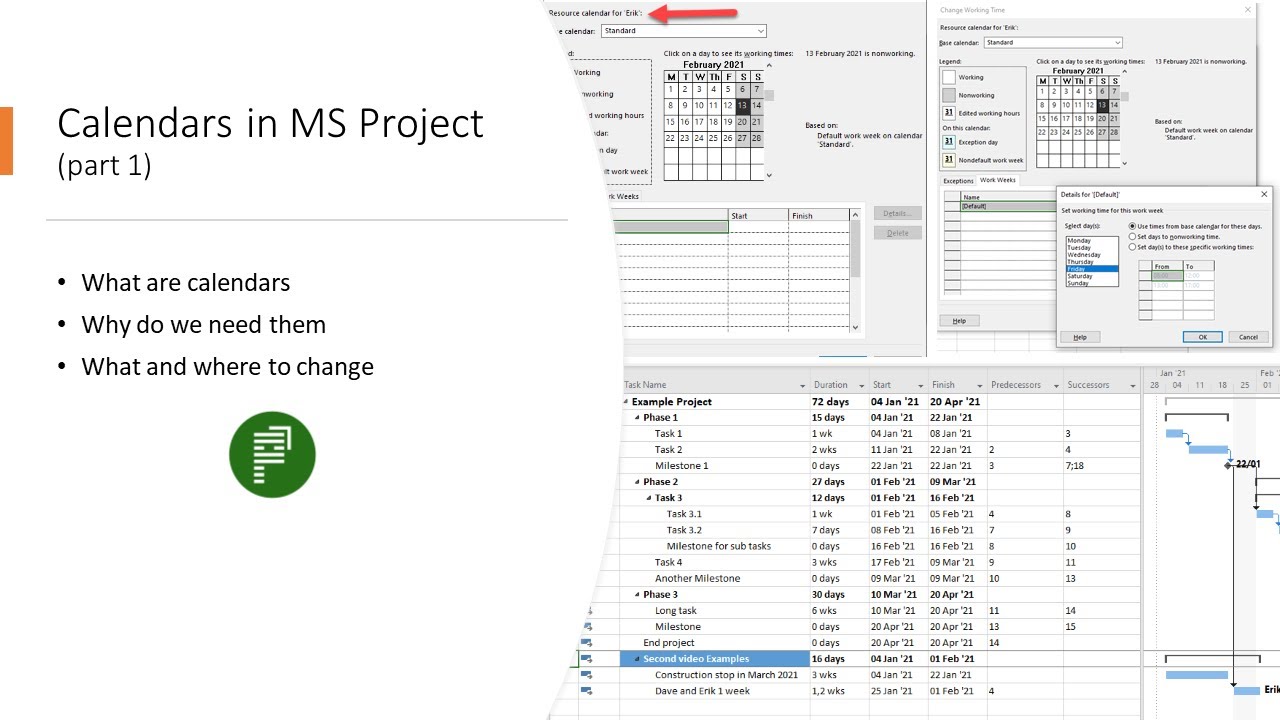Select Friday in the Select day(s) list

1092,269
